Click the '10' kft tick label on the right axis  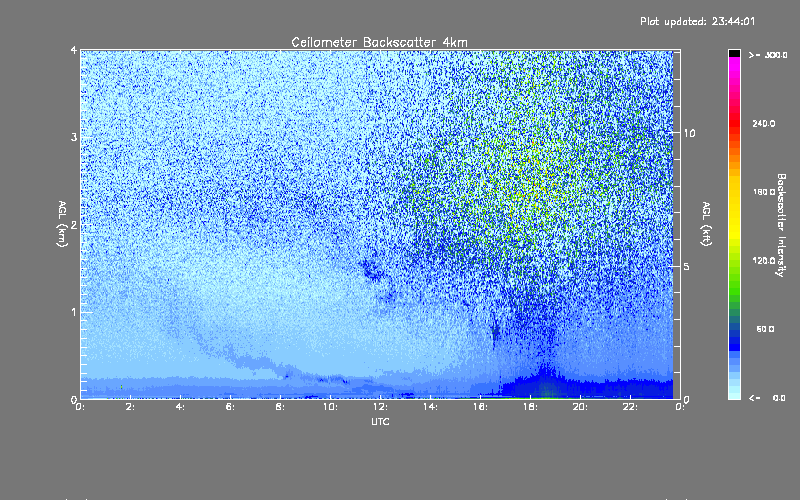coord(689,133)
